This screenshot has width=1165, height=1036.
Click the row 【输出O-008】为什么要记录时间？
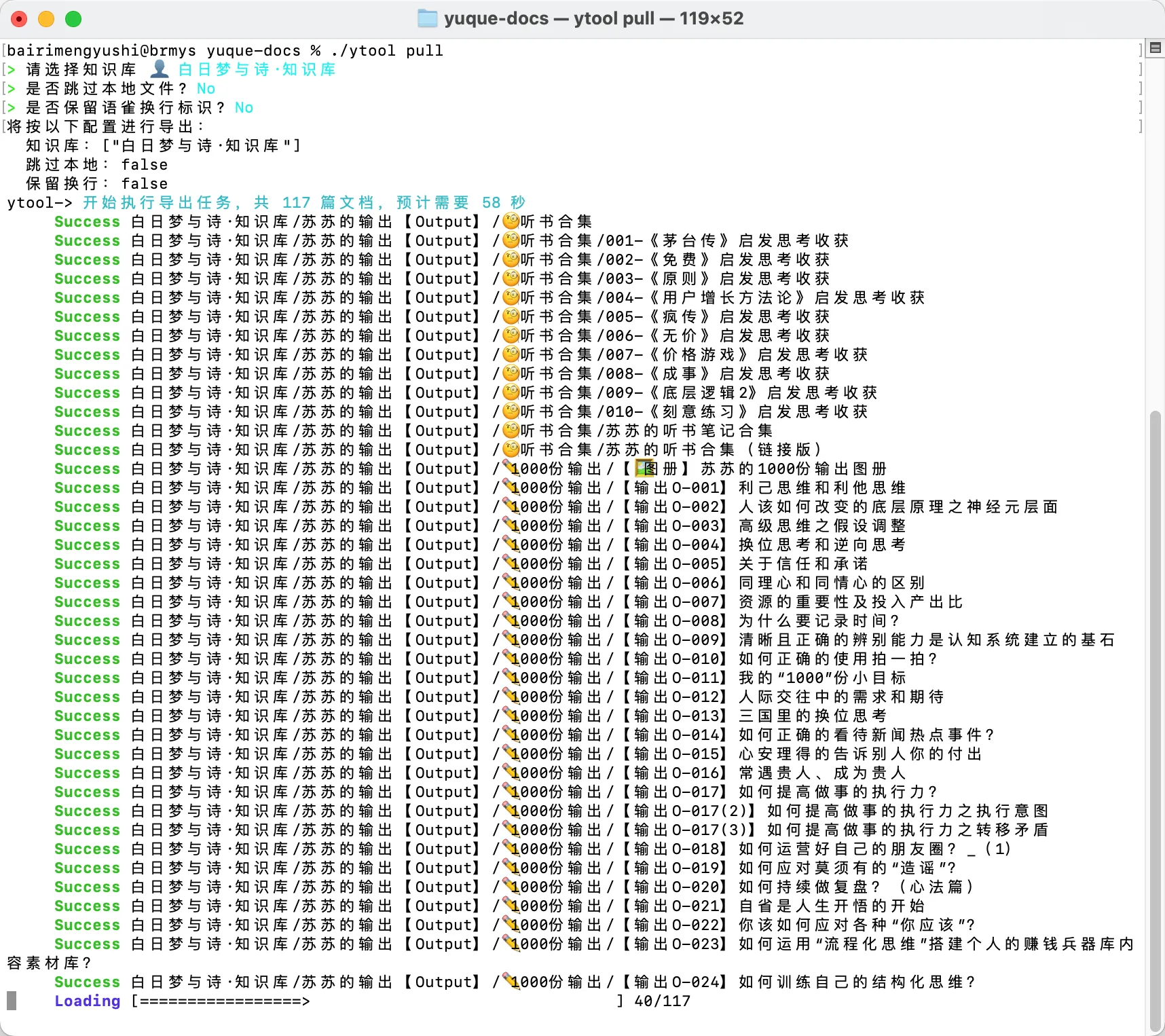coord(477,621)
